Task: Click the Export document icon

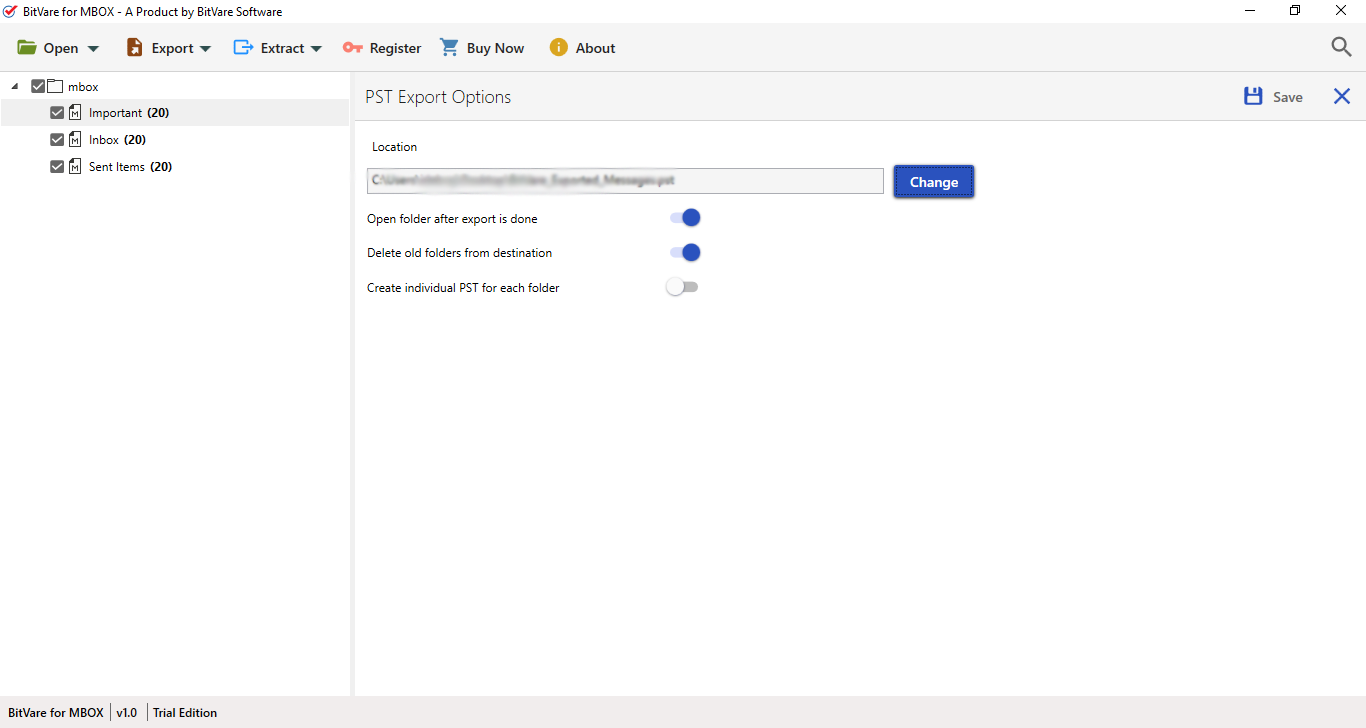Action: pyautogui.click(x=135, y=48)
